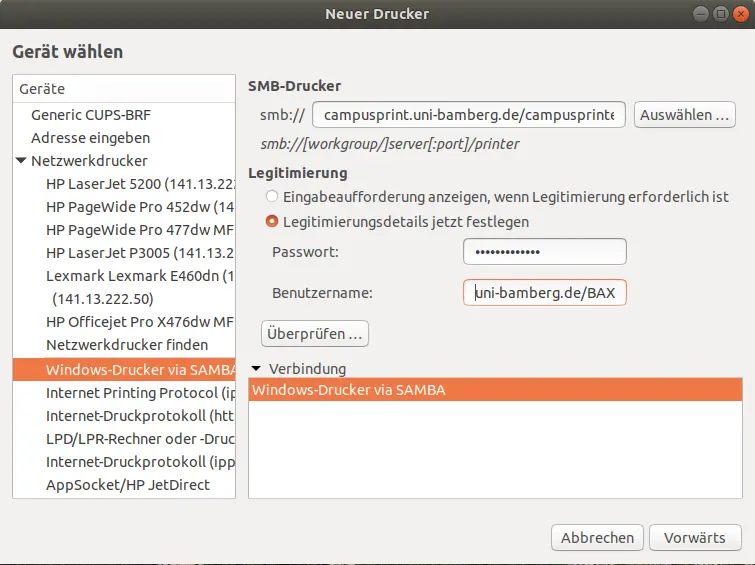Click the Netzwerkdrucker tree label

(x=89, y=160)
